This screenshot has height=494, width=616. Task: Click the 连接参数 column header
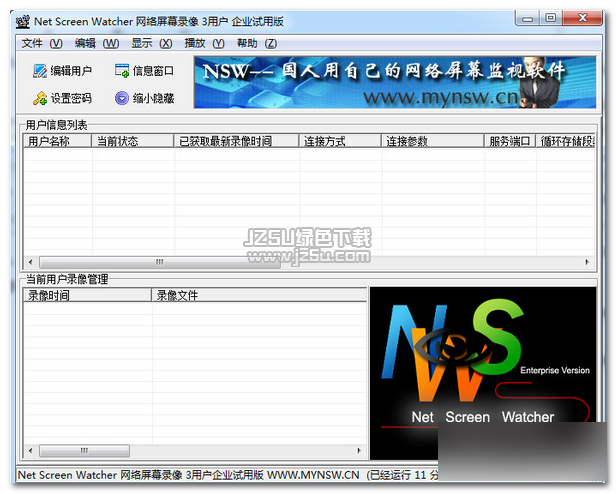pos(433,141)
